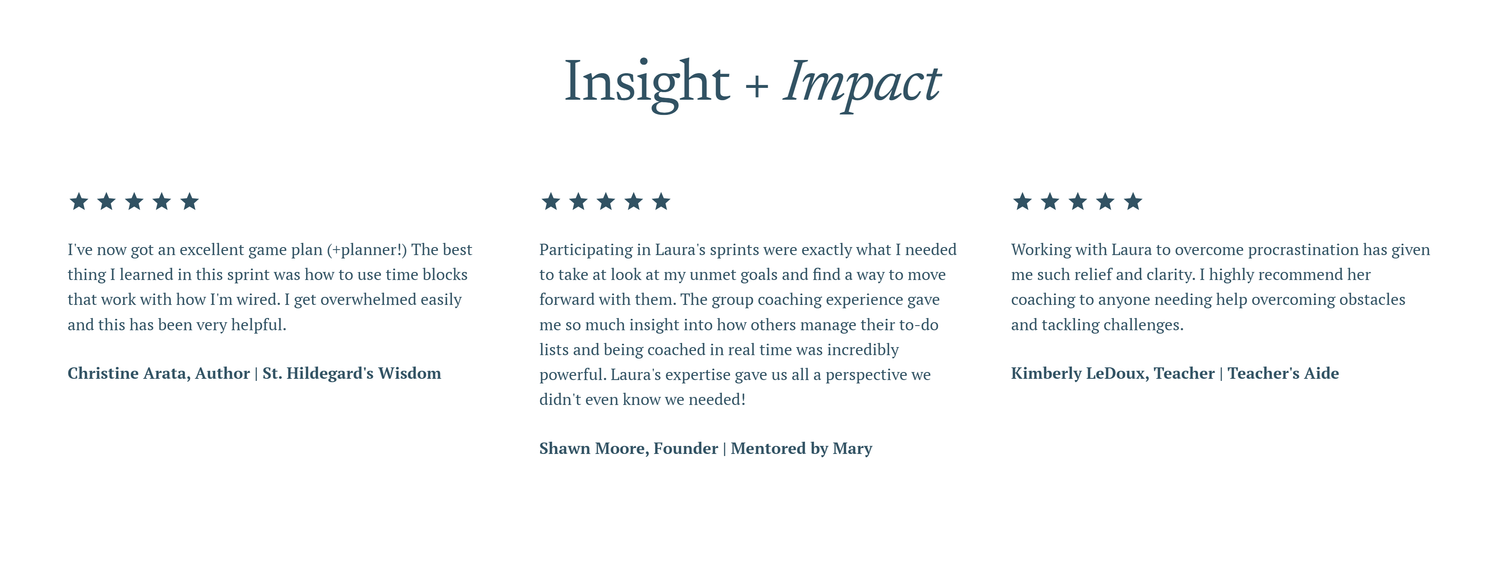This screenshot has height=568, width=1500.
Task: Click second star in Kimberly LeDoux's rating
Action: (1050, 202)
